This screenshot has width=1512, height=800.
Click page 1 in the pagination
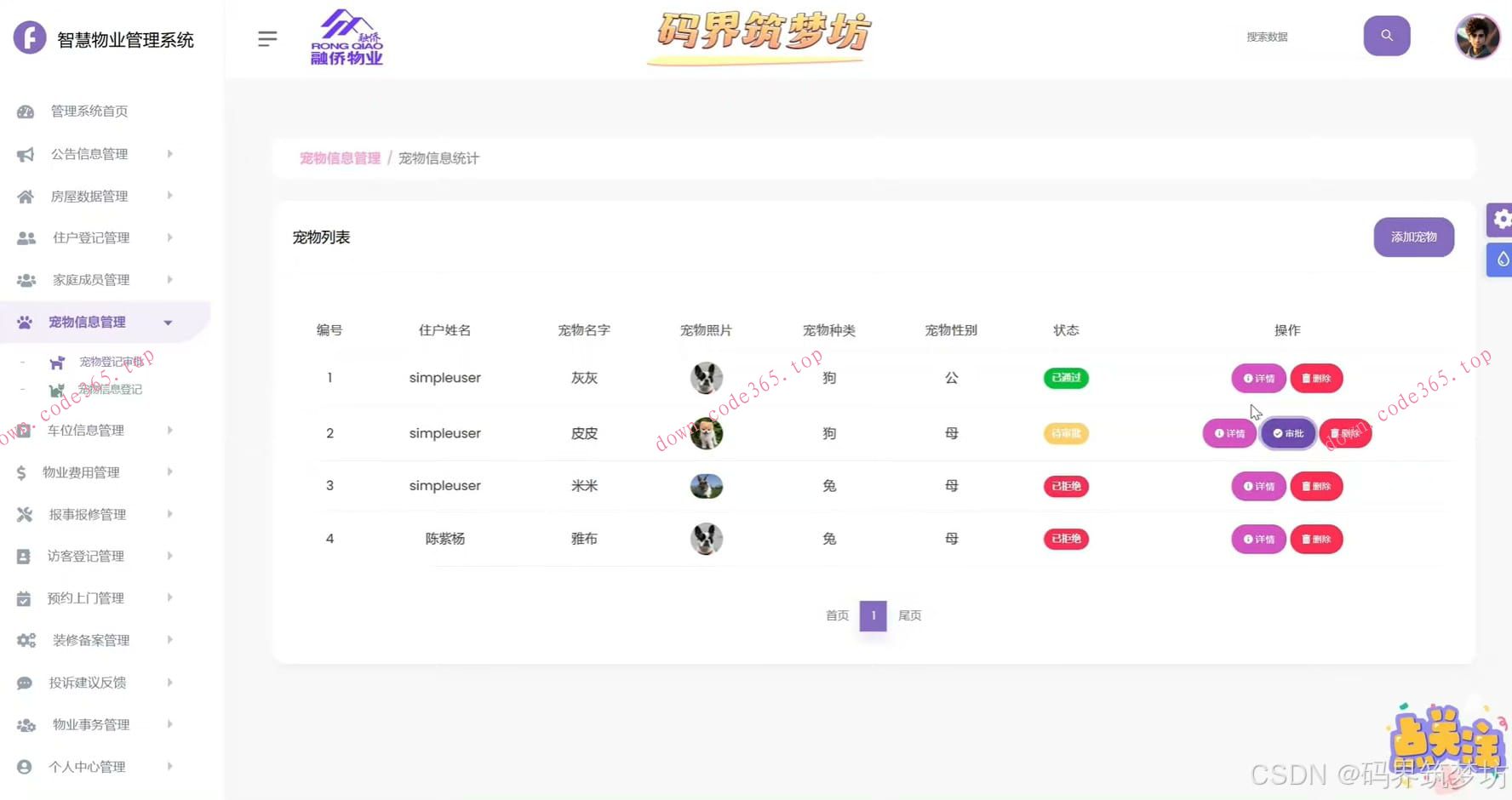(873, 615)
